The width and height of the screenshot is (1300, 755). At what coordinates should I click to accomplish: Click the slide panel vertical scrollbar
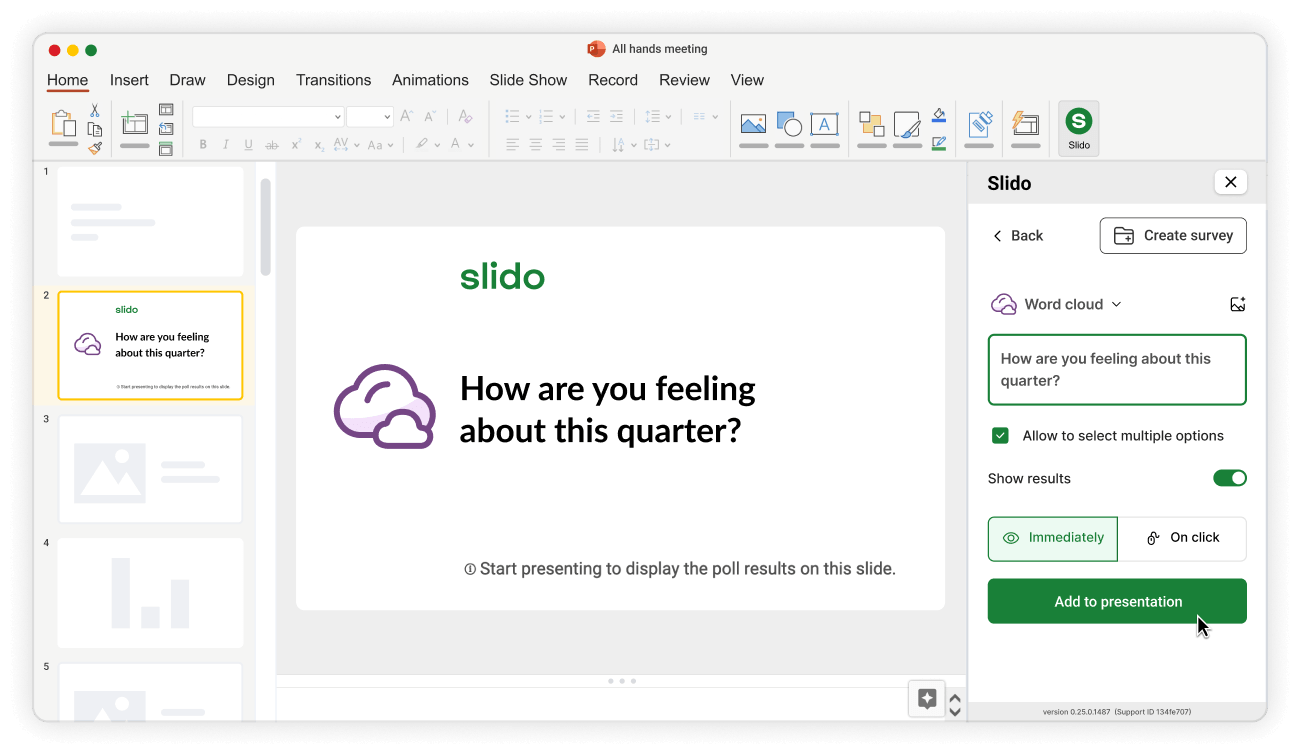point(265,227)
